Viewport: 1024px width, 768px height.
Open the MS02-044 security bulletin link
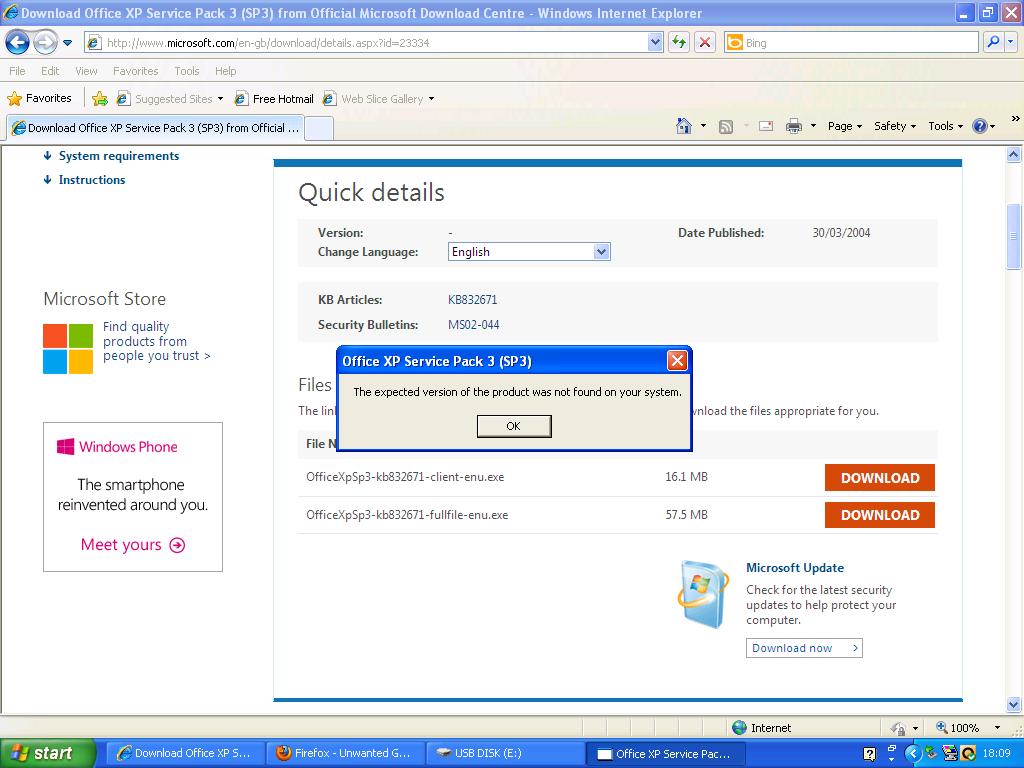click(x=473, y=325)
